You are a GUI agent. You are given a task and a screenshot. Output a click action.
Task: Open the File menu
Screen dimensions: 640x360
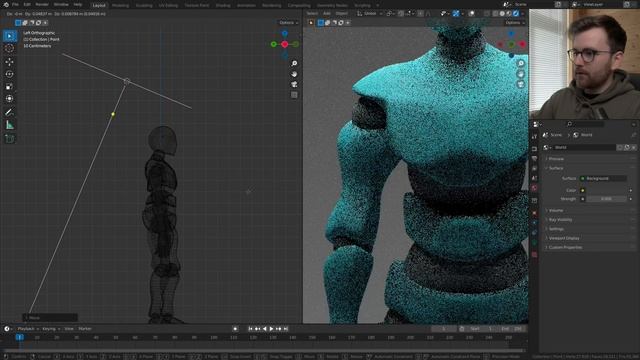[x=15, y=4]
